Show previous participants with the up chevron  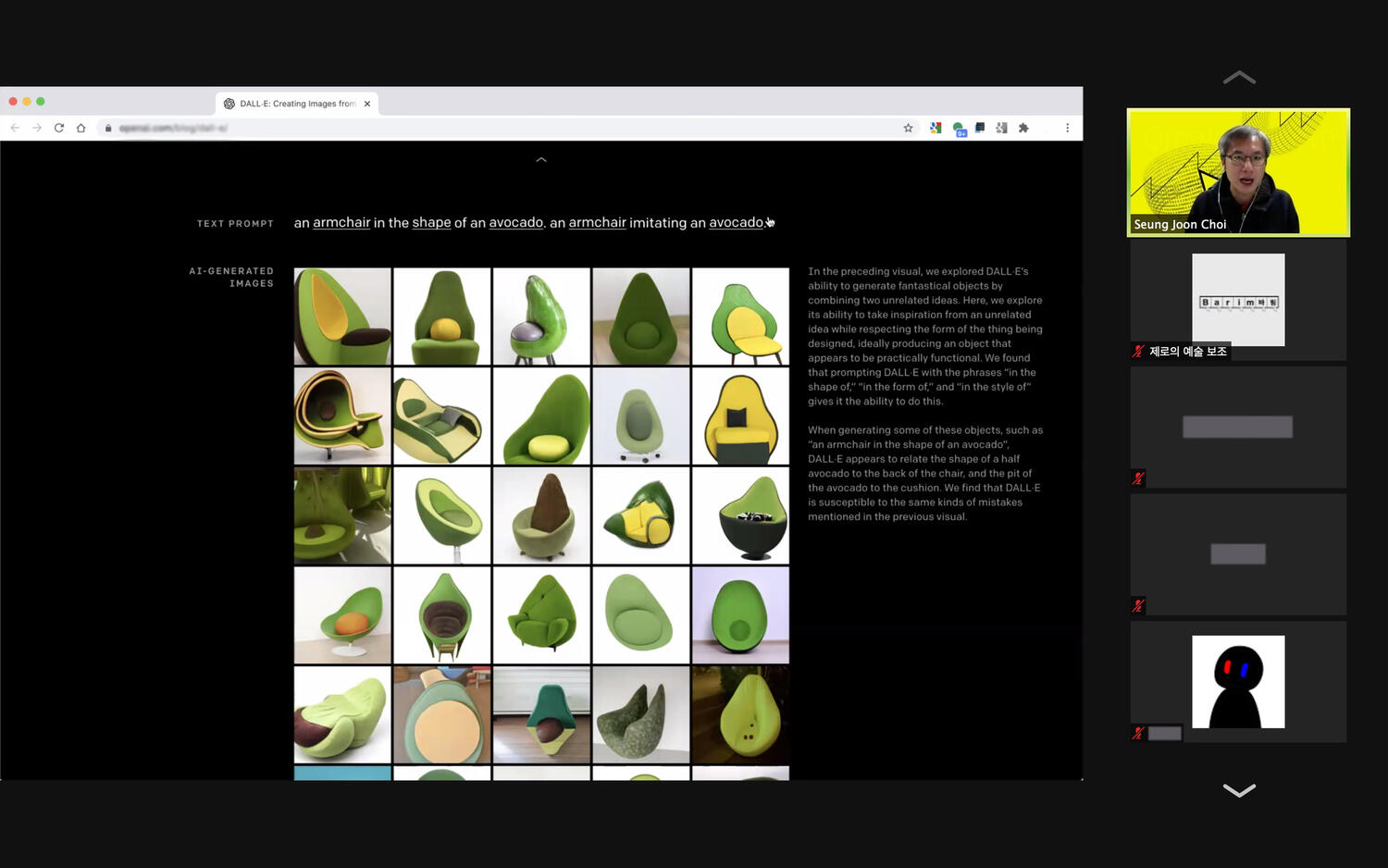tap(1239, 78)
